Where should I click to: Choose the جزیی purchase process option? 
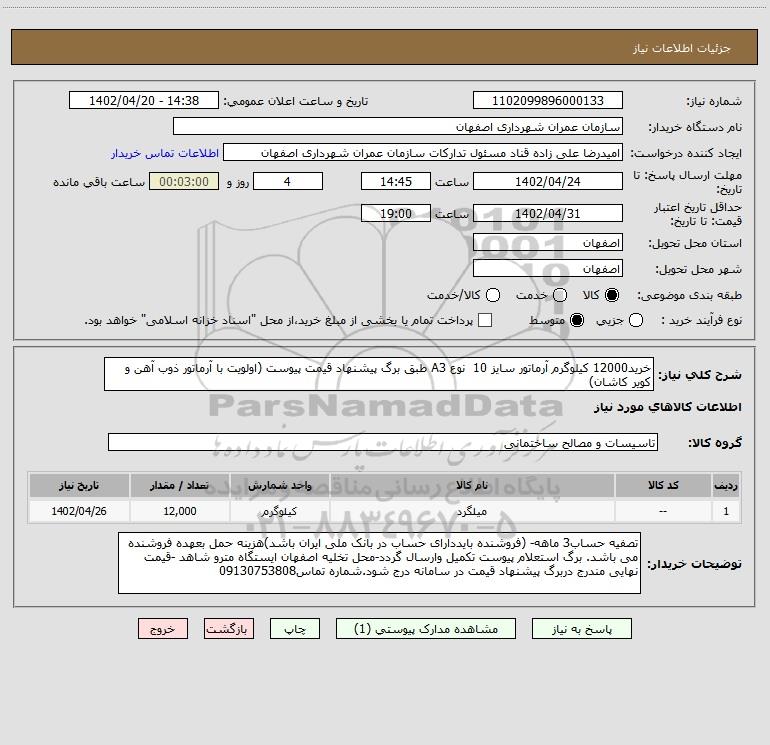pos(636,320)
